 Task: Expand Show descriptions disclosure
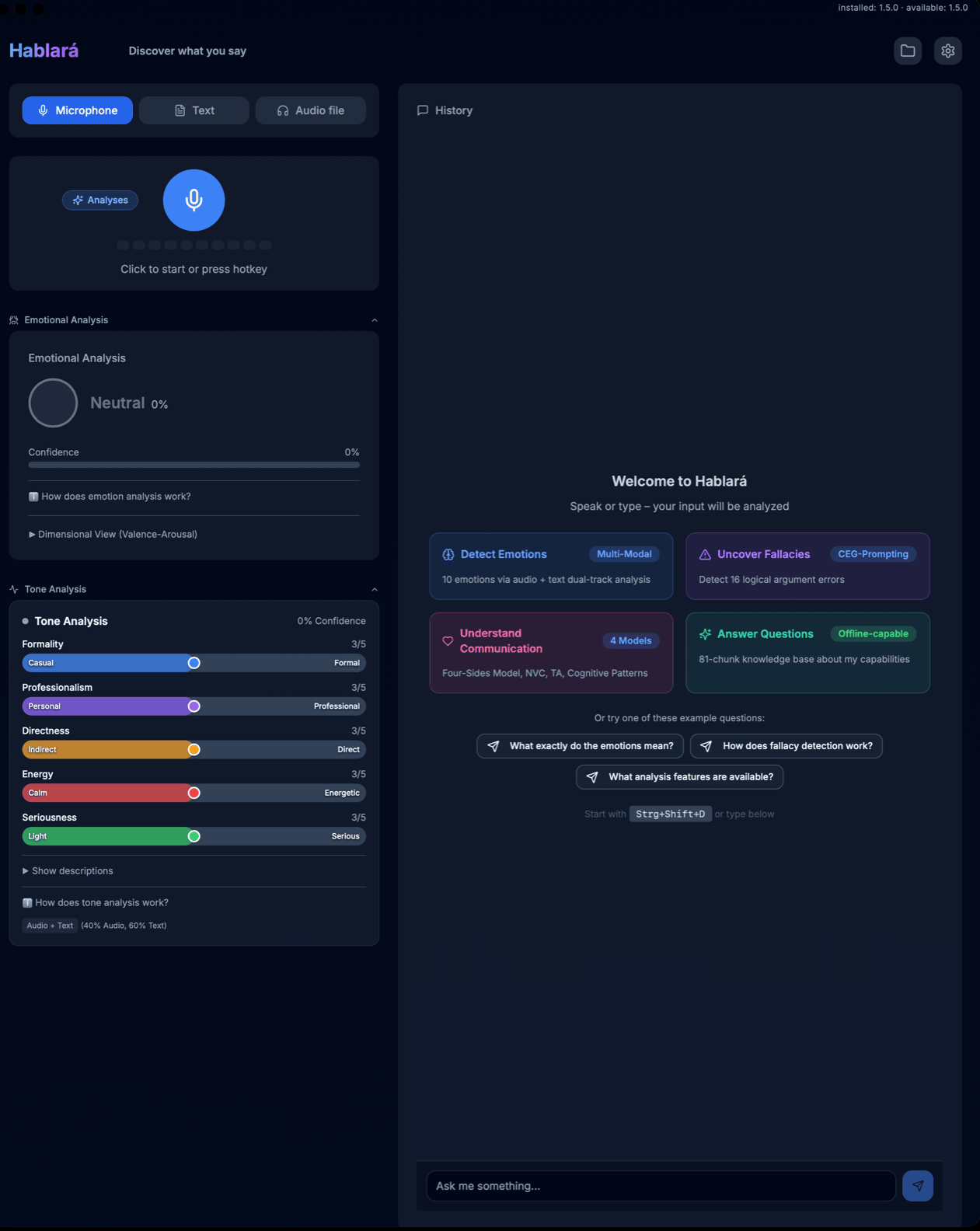pos(68,870)
